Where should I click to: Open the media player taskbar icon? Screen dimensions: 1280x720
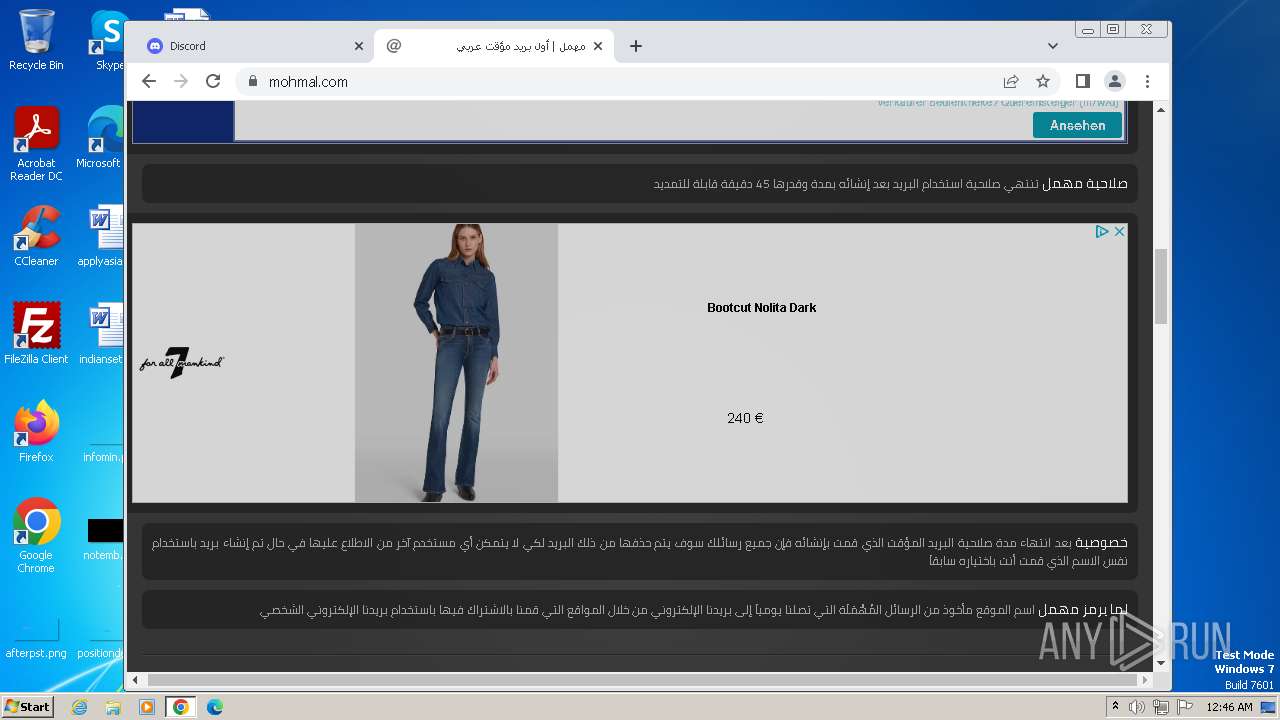147,707
